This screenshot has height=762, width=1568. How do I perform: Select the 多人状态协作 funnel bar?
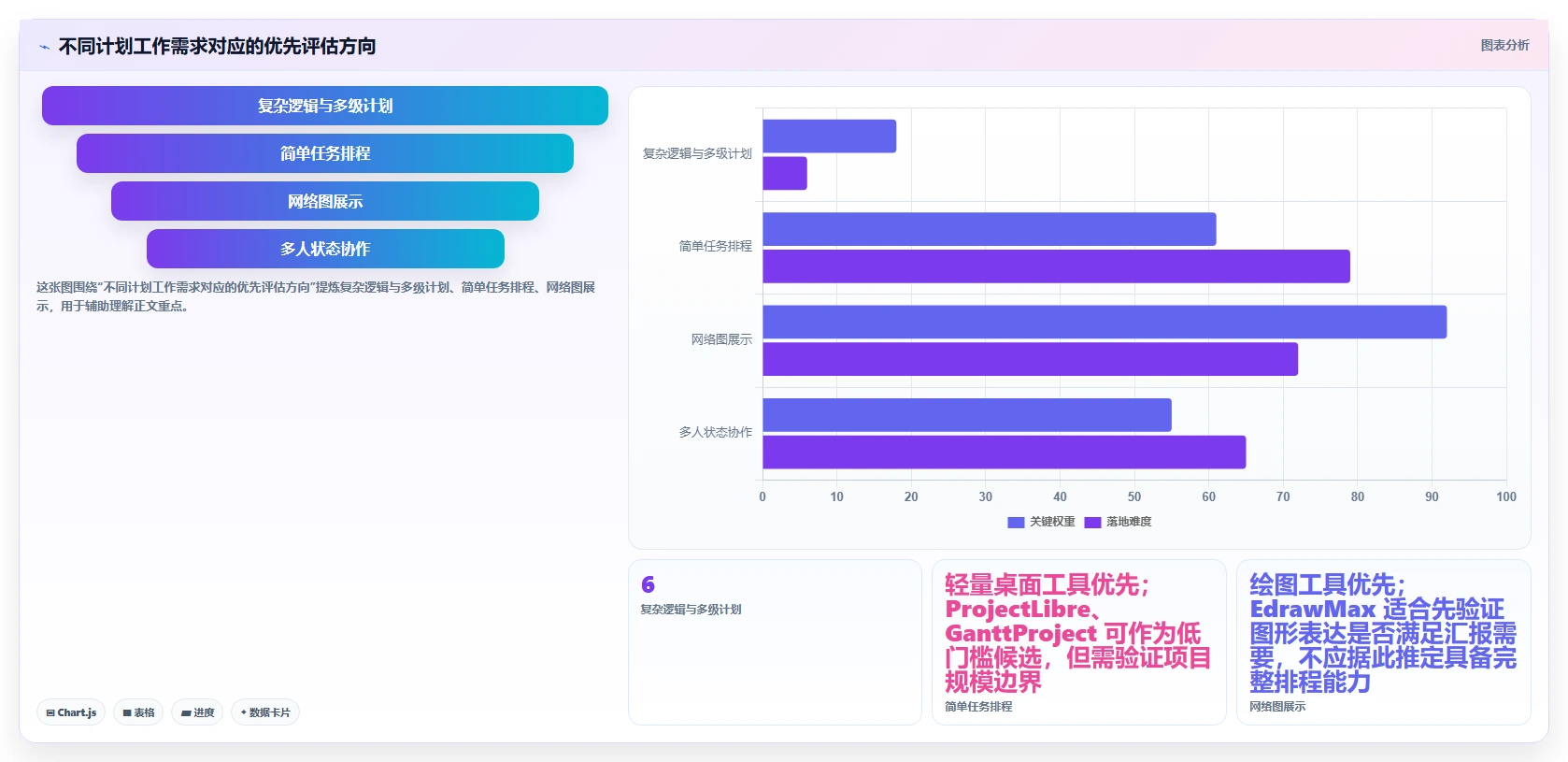pyautogui.click(x=325, y=249)
